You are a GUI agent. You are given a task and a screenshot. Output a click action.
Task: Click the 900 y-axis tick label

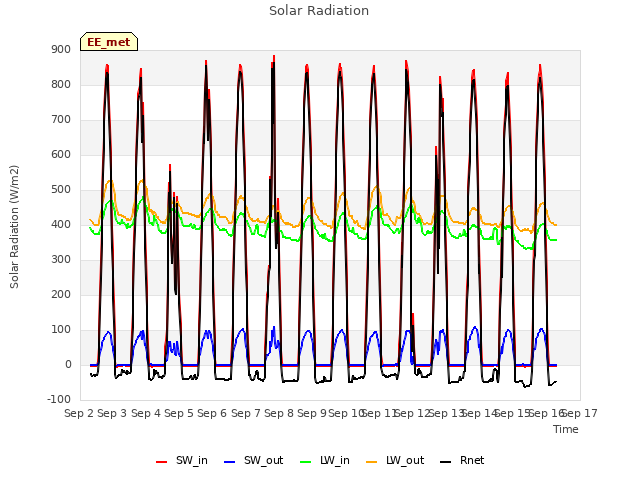[61, 50]
